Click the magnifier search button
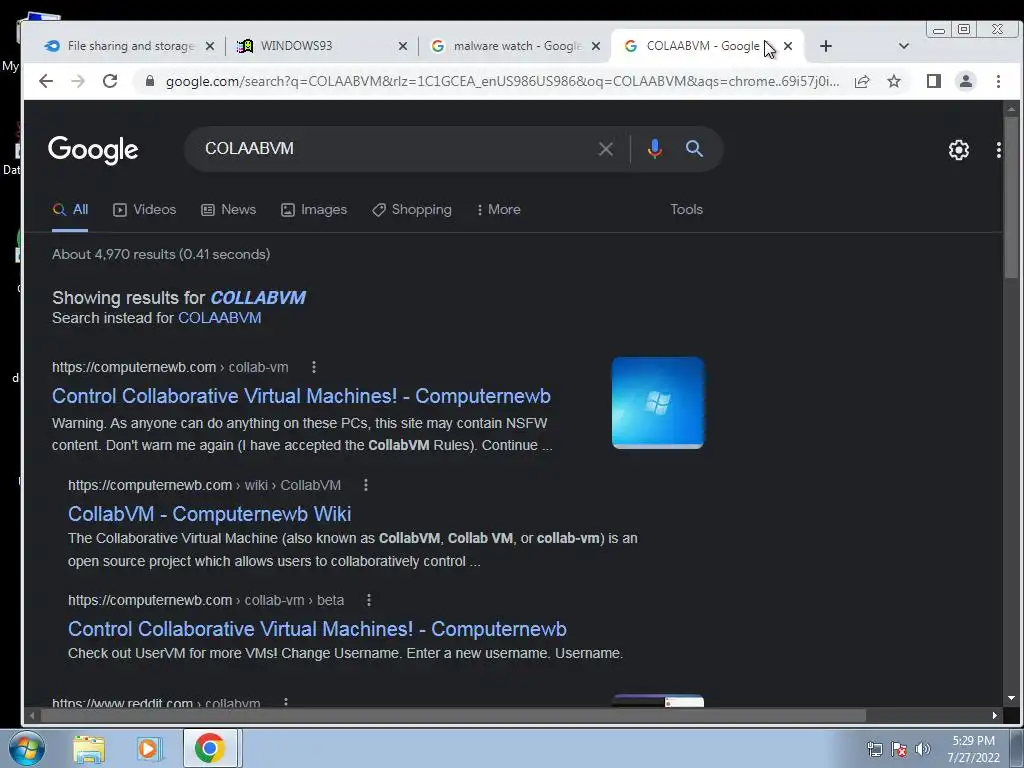The height and width of the screenshot is (768, 1024). pos(694,149)
